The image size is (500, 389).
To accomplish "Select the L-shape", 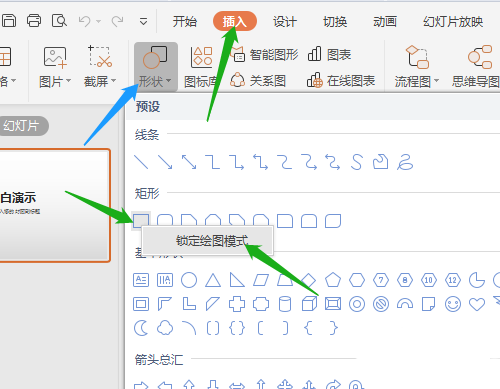I will tap(189, 304).
